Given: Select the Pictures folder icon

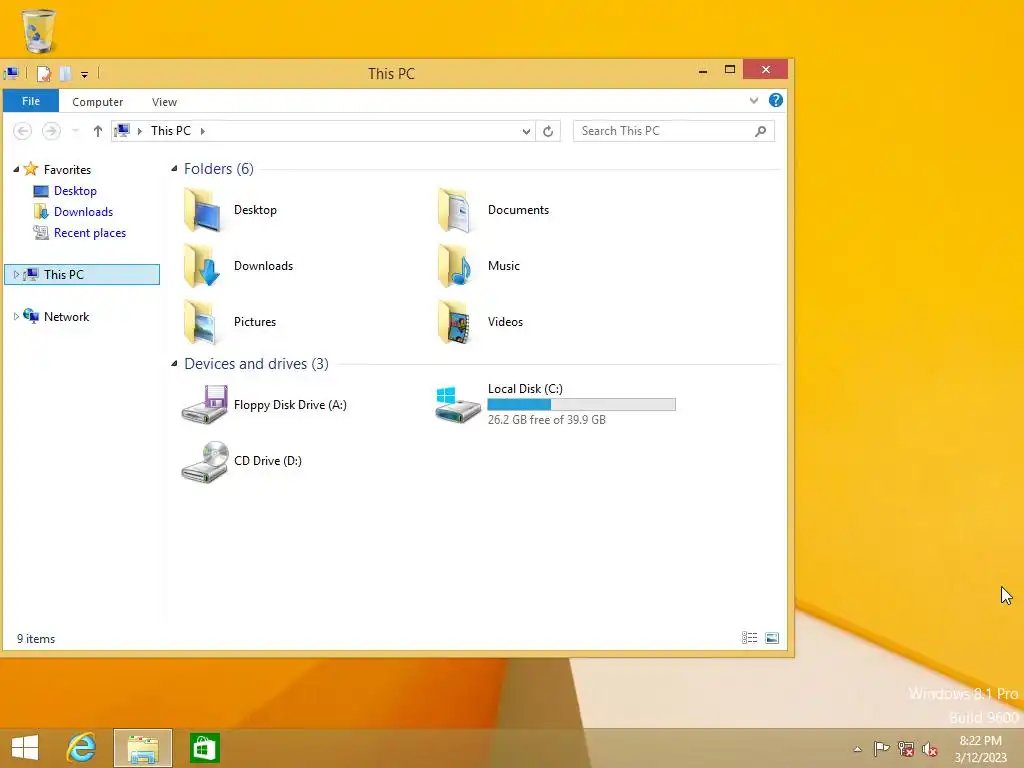Looking at the screenshot, I should (200, 322).
